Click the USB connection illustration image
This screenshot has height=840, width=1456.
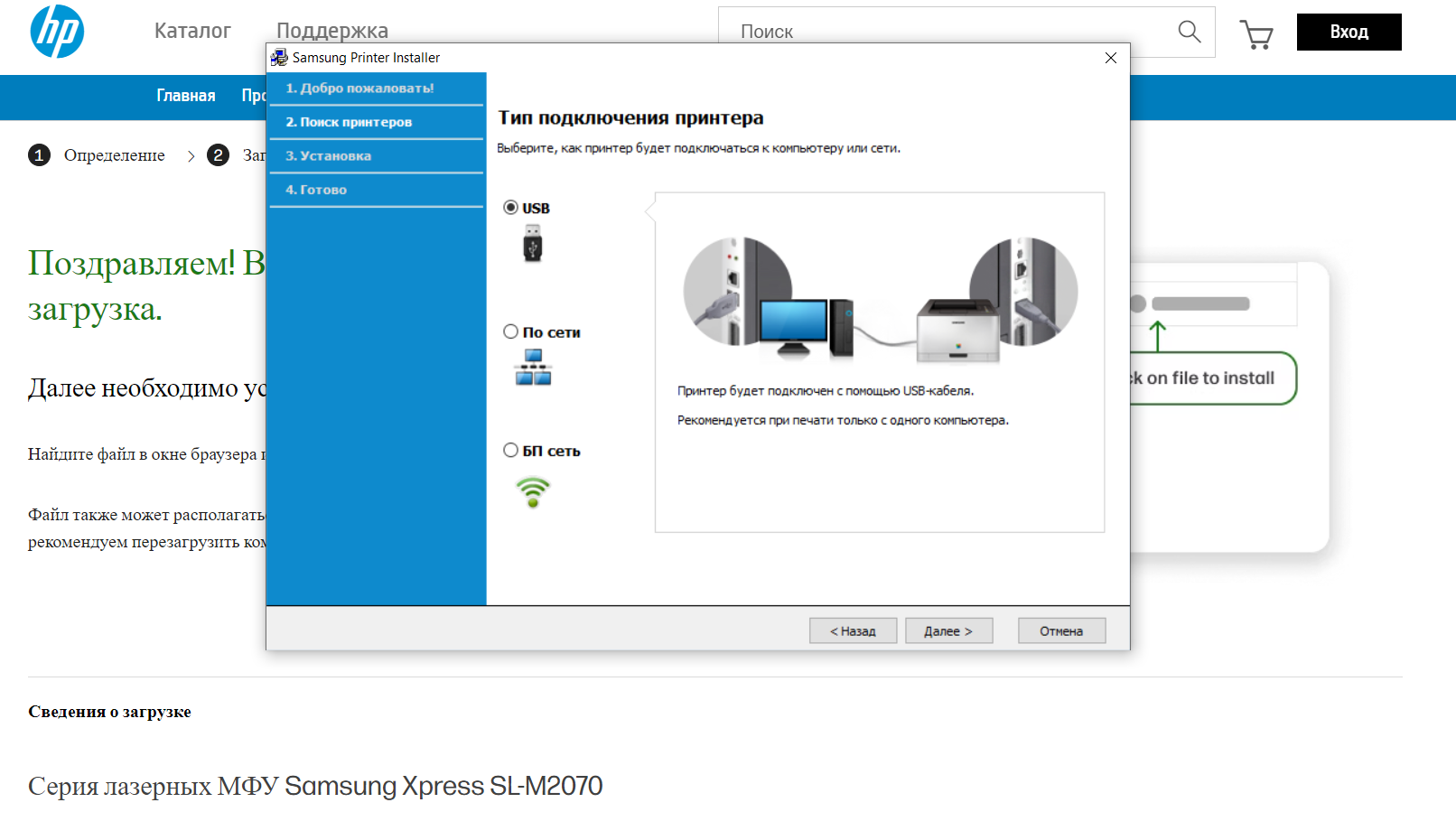pyautogui.click(x=881, y=301)
